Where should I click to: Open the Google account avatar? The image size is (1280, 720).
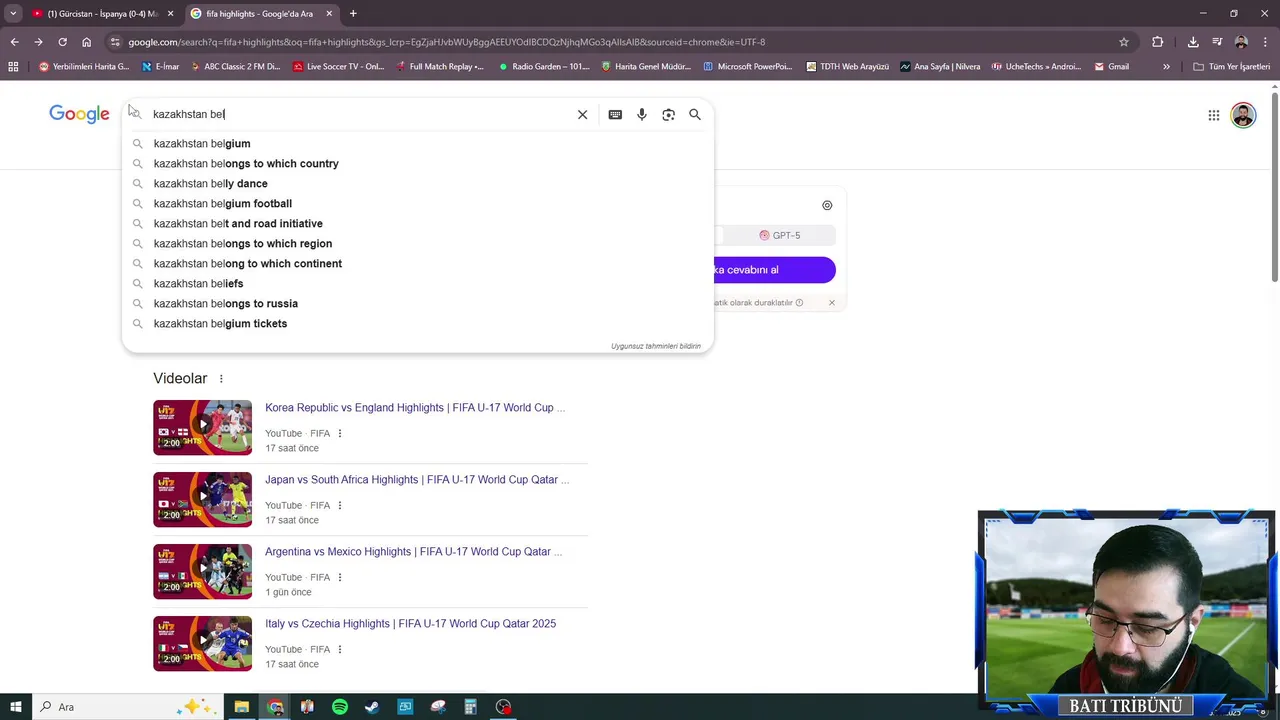pyautogui.click(x=1243, y=115)
